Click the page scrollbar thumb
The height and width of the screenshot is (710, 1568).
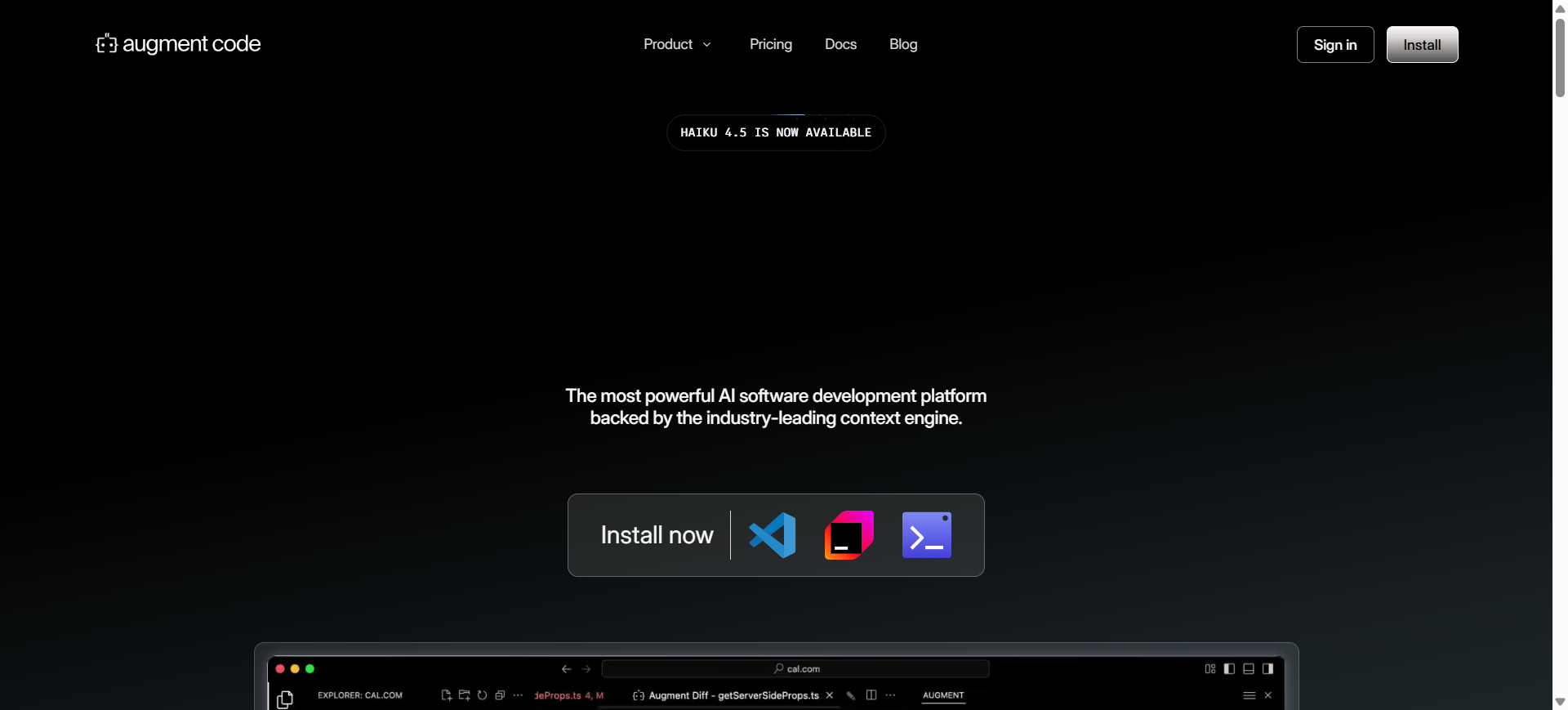[x=1560, y=57]
